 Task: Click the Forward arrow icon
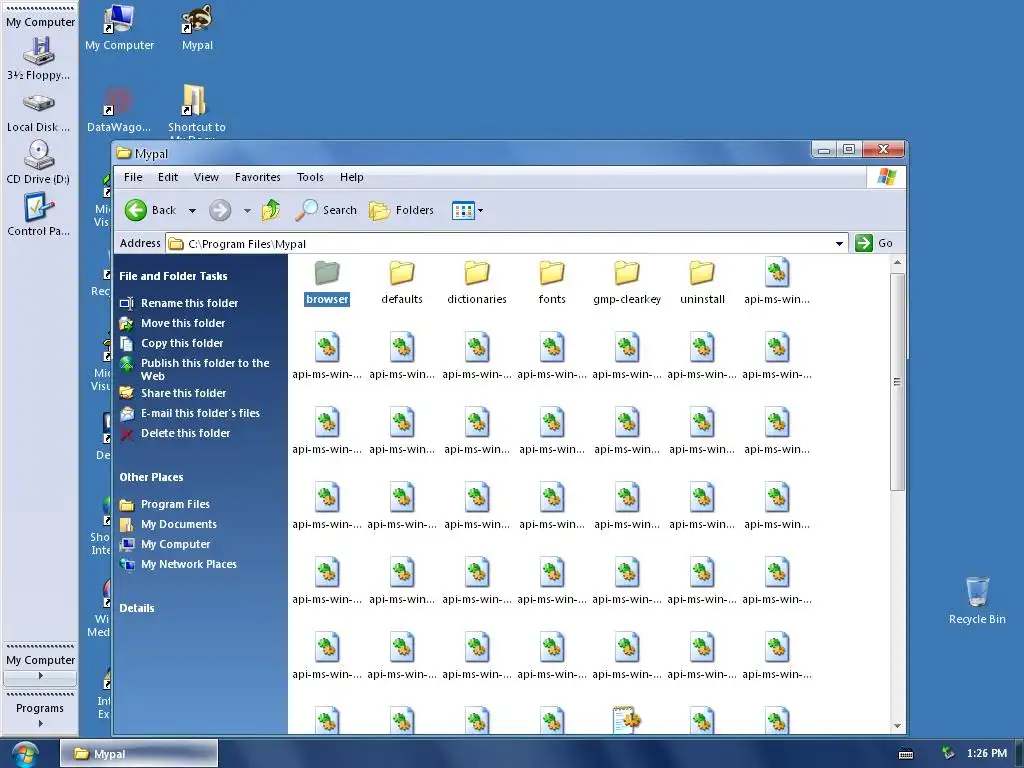(220, 210)
